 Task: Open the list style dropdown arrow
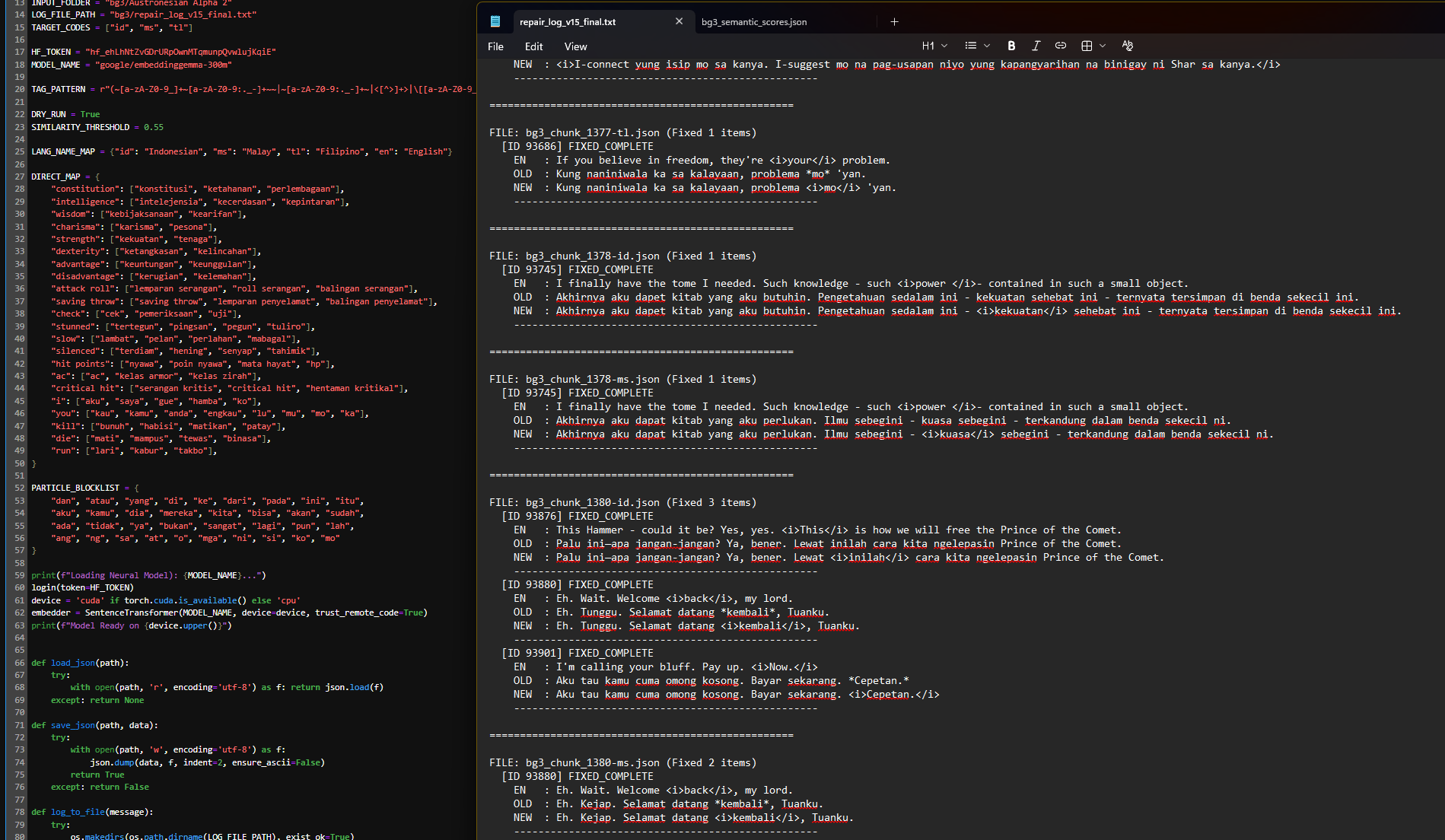coord(987,46)
